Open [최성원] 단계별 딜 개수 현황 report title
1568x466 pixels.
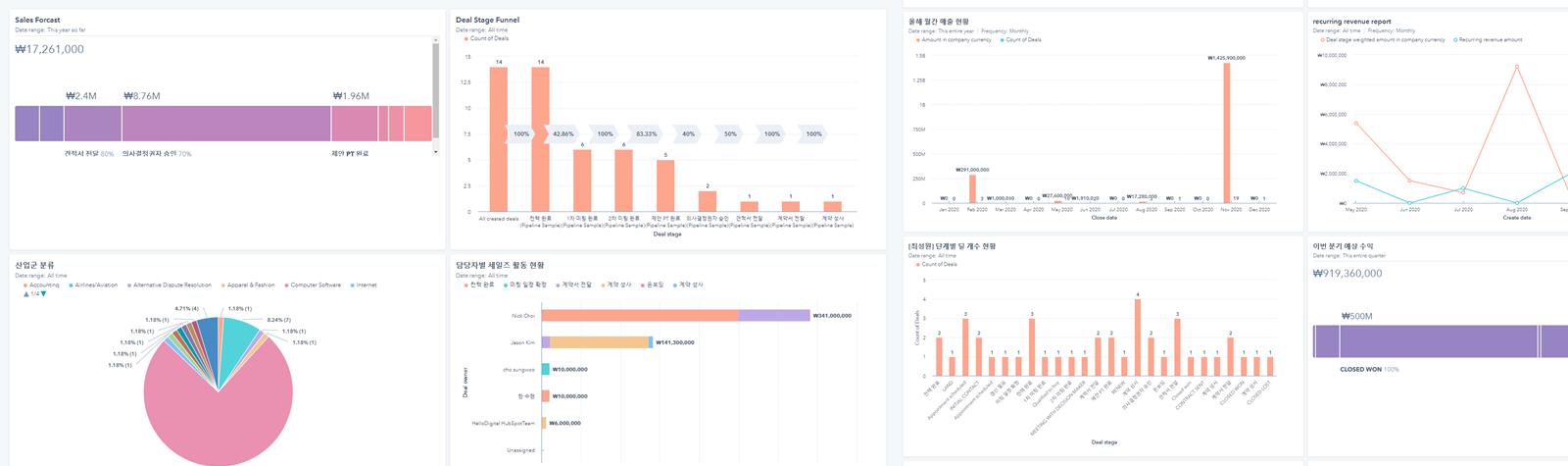(952, 246)
